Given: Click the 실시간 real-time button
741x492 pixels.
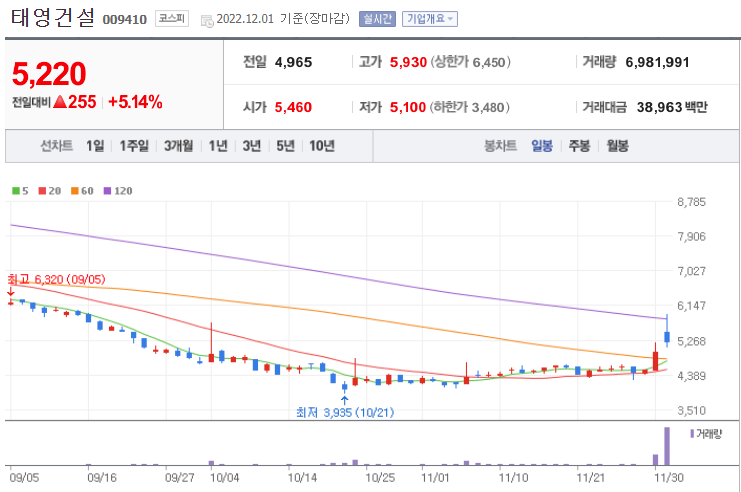Looking at the screenshot, I should [377, 19].
